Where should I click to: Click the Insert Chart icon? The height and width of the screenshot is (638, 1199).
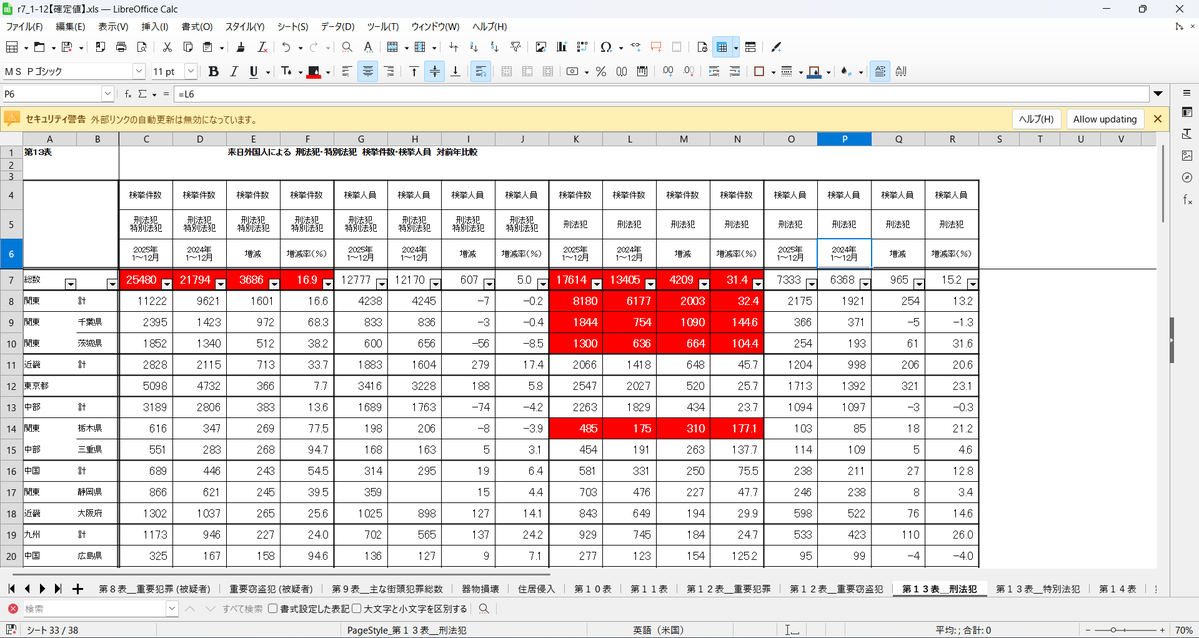click(562, 47)
